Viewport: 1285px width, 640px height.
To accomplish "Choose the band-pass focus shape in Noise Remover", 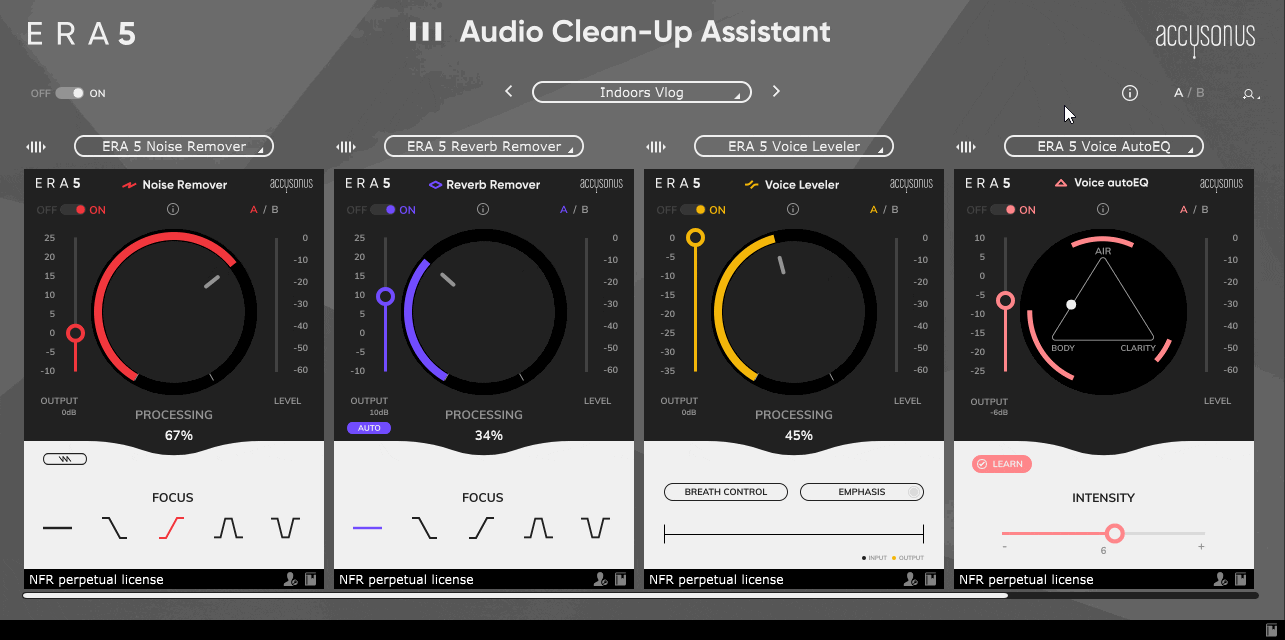I will click(228, 527).
